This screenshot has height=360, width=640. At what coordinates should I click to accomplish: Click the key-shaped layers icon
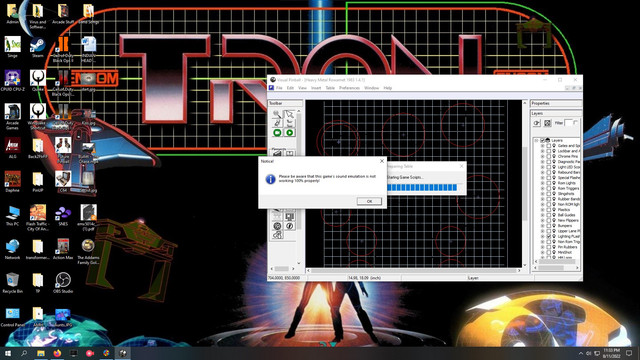(537, 123)
